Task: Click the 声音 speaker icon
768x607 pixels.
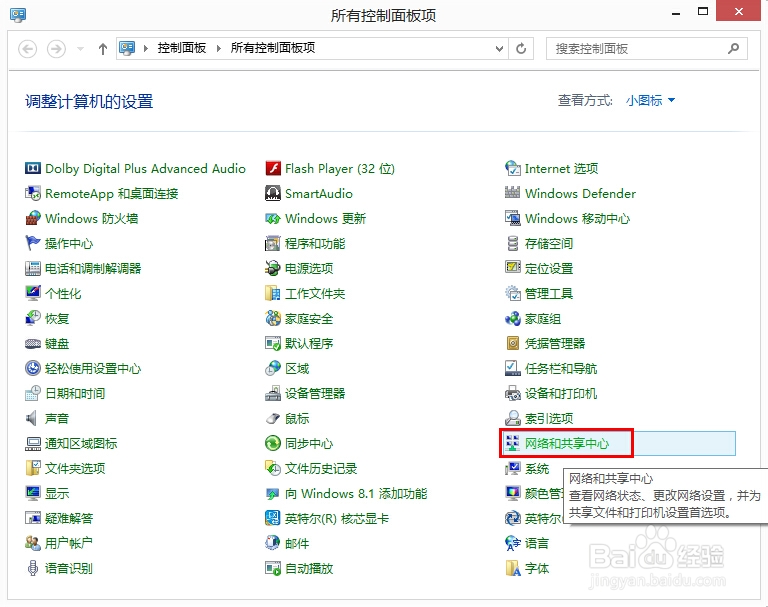Action: pos(32,418)
